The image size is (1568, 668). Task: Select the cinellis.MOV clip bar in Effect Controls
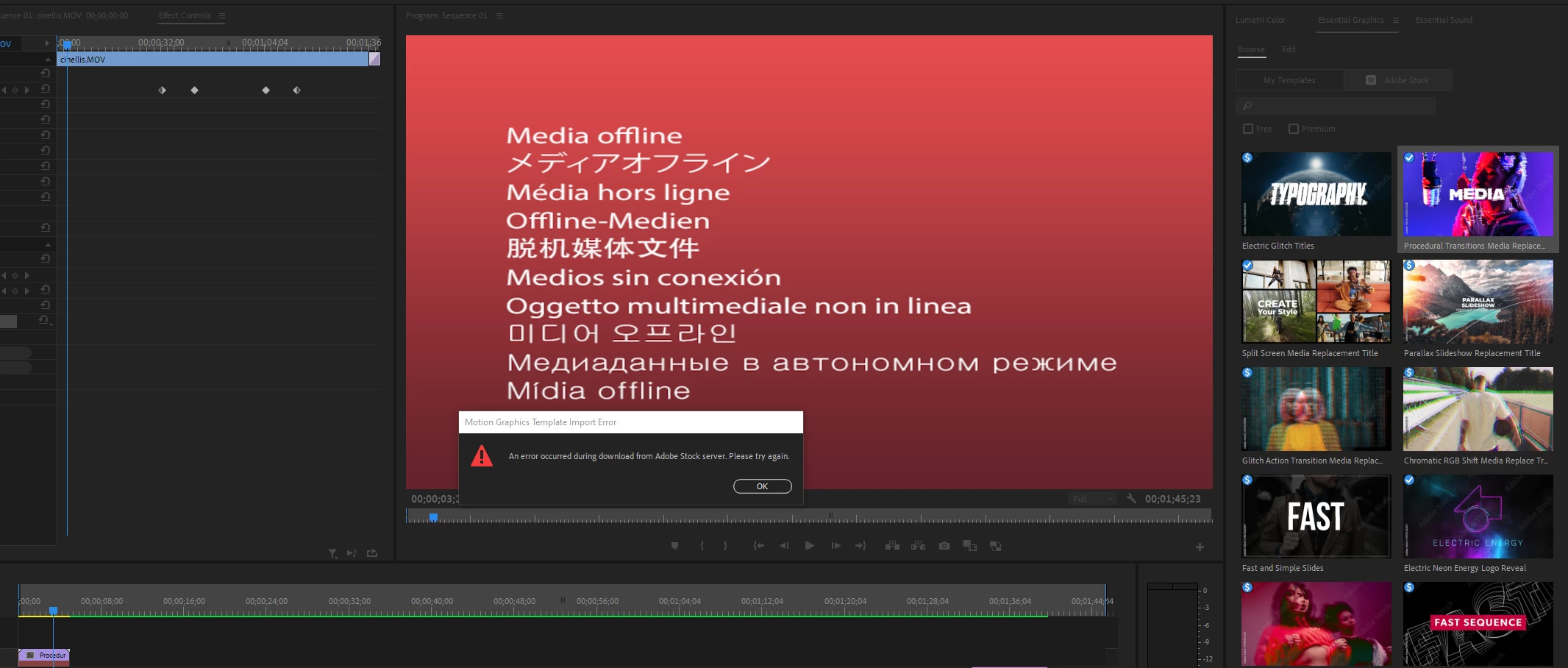tap(213, 60)
